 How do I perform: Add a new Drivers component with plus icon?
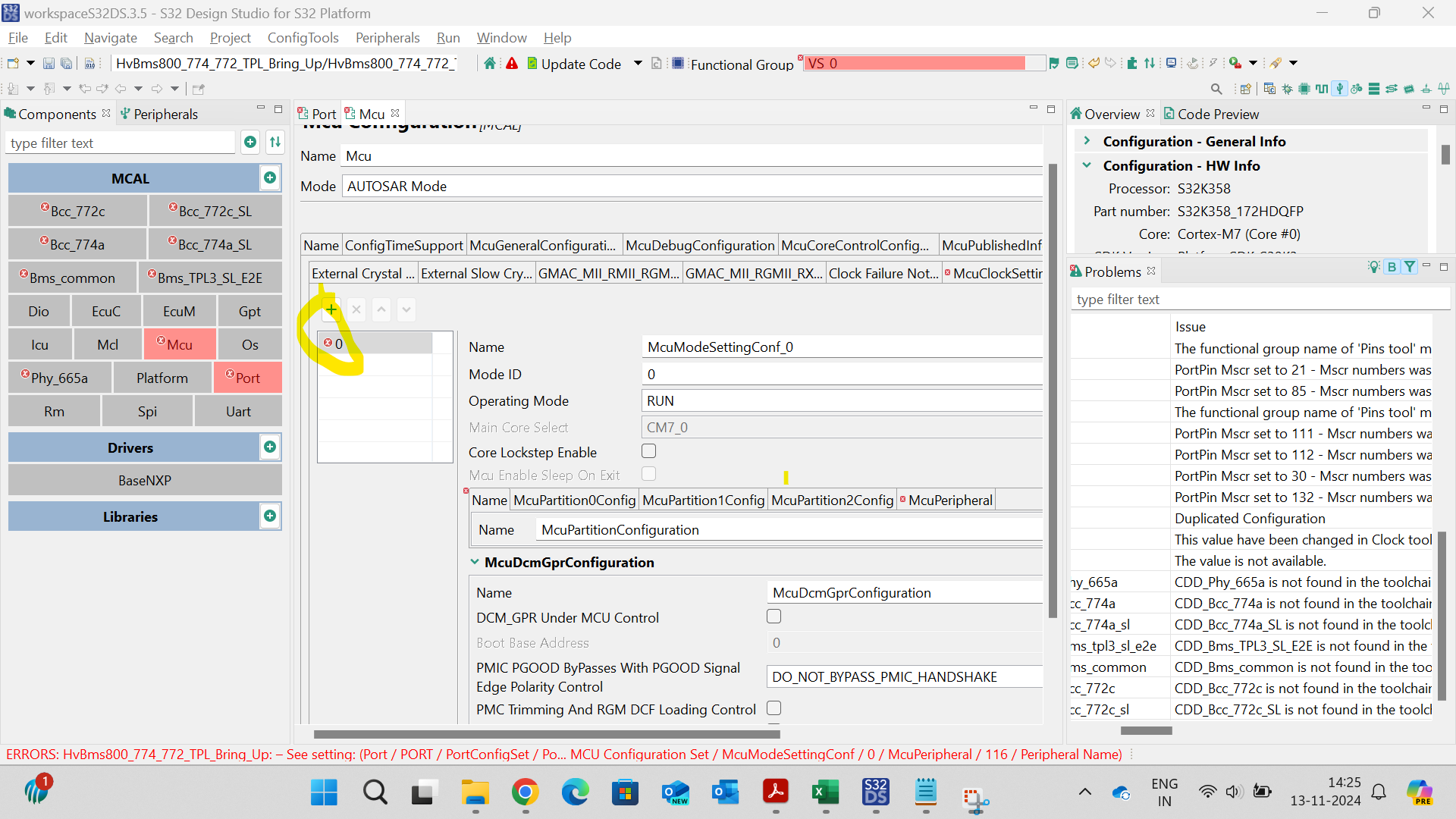pos(269,447)
